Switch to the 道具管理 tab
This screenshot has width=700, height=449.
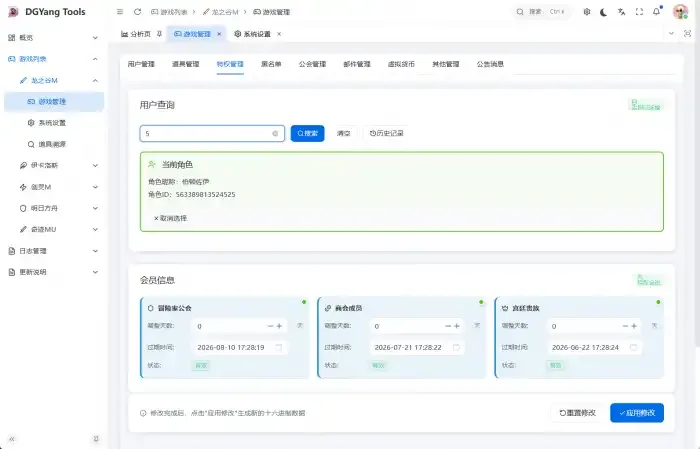click(185, 64)
